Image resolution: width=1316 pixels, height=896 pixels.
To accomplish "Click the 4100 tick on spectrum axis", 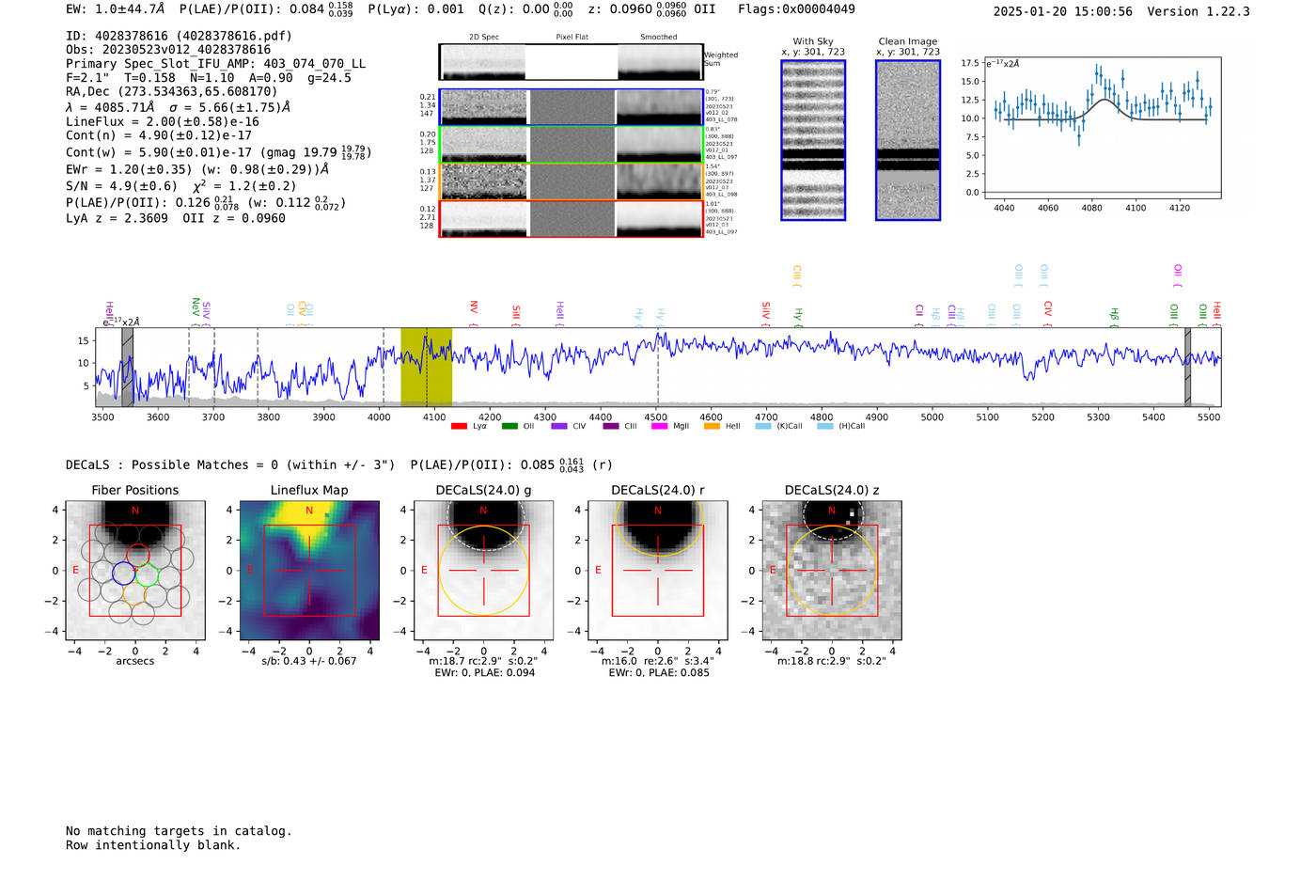I will [x=433, y=417].
